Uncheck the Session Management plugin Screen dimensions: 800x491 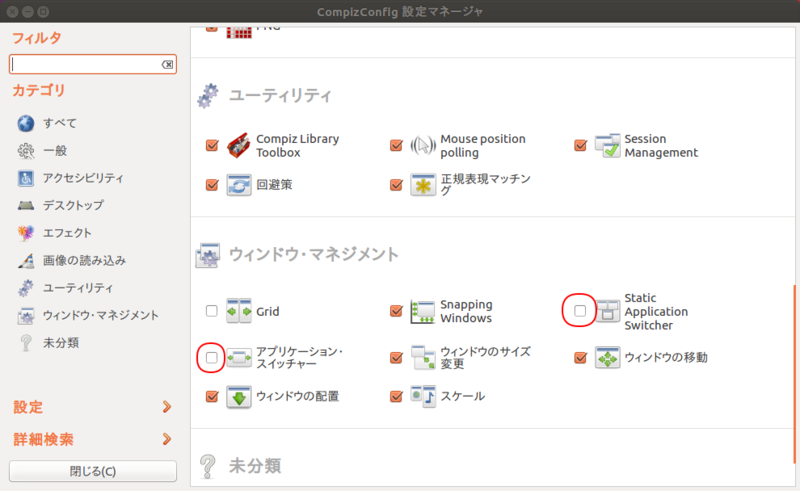[580, 145]
